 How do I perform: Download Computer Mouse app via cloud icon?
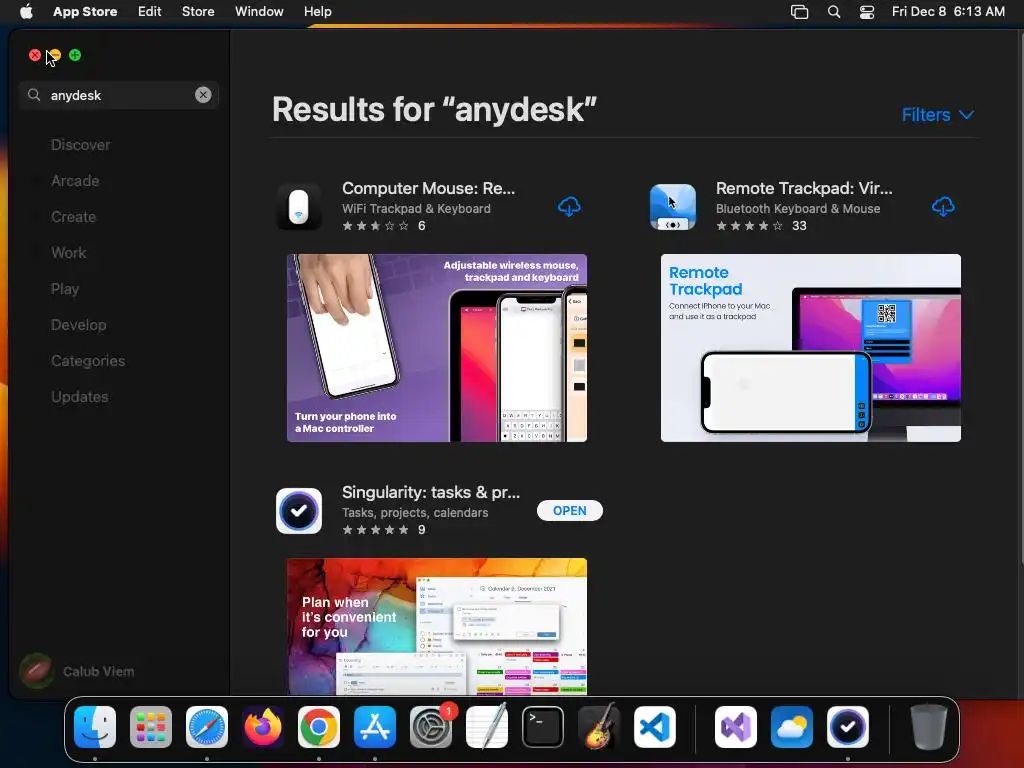(569, 207)
